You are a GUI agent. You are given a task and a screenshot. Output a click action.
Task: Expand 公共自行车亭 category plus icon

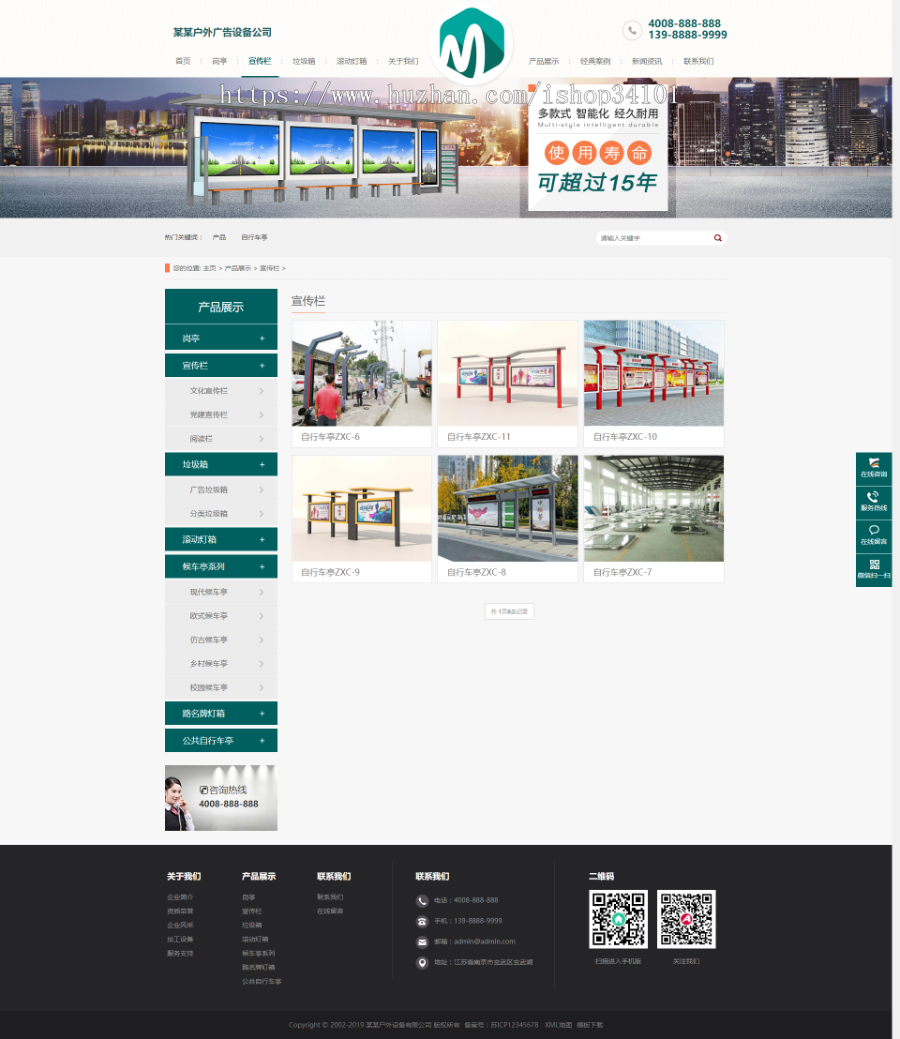coord(262,741)
